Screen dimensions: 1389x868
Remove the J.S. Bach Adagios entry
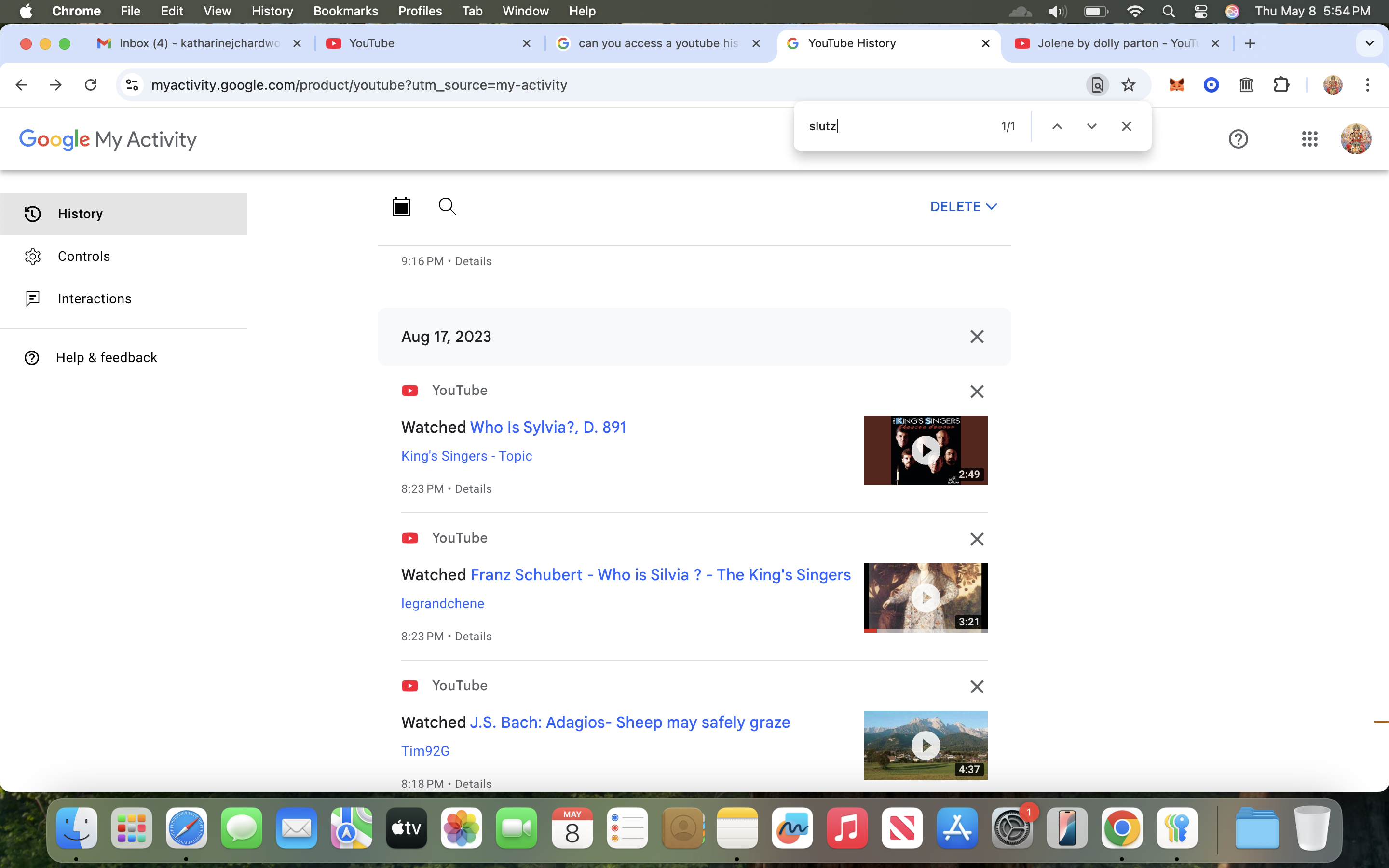pos(977,687)
